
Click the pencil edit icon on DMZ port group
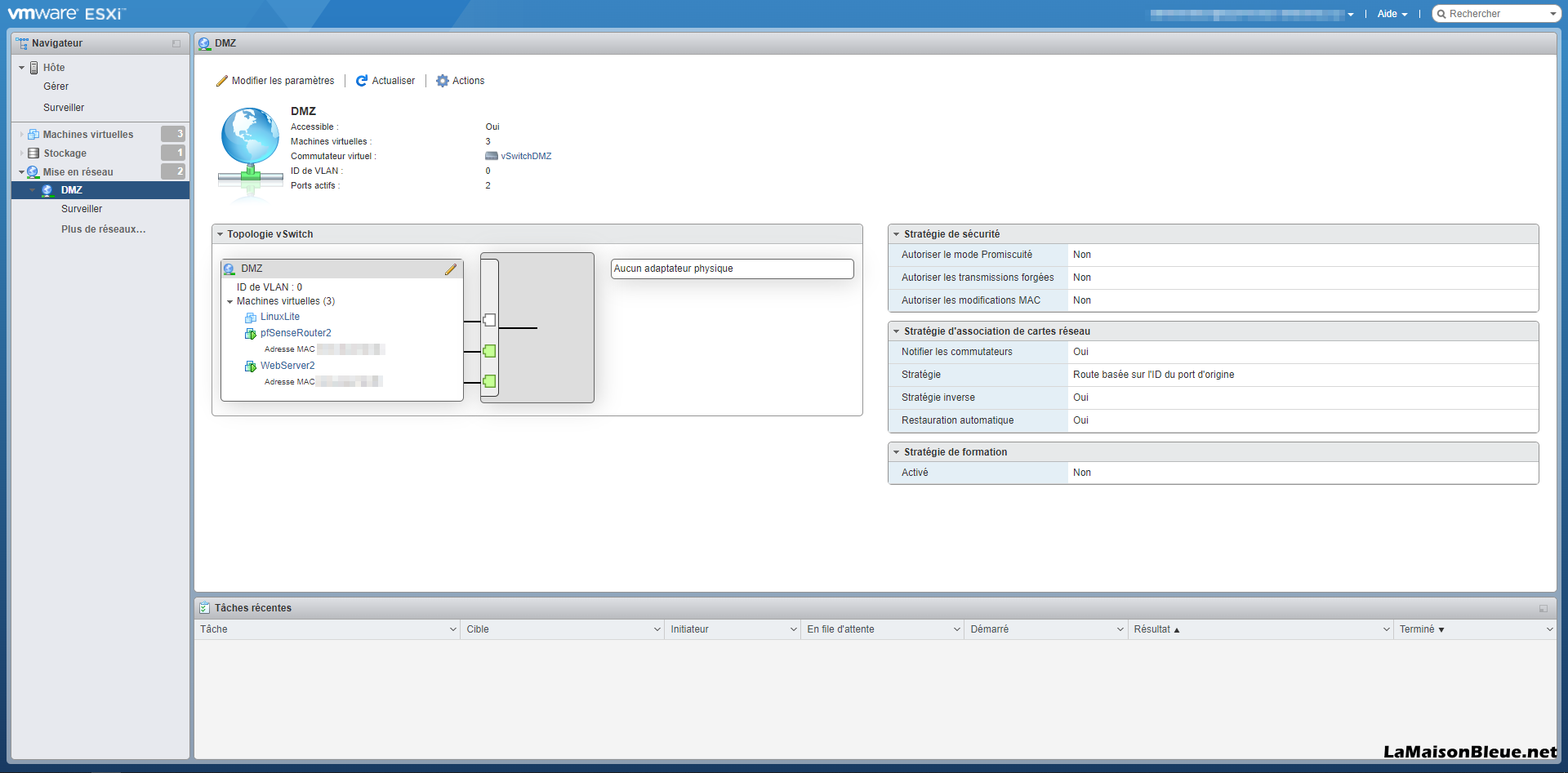(450, 269)
